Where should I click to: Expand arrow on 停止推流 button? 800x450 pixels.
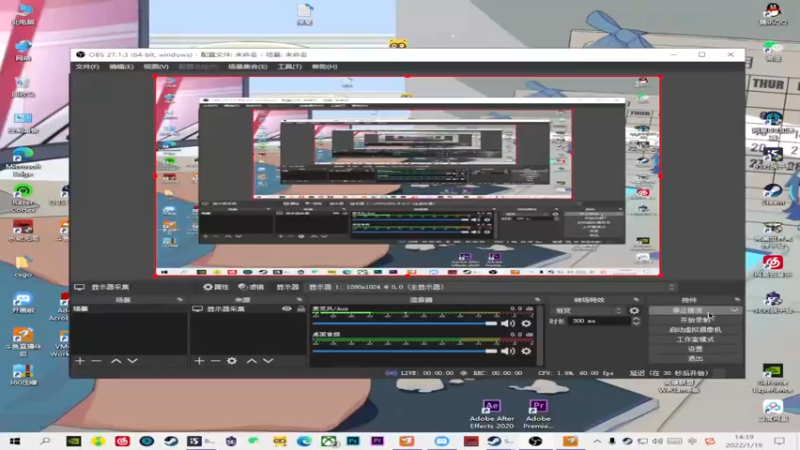coord(734,310)
